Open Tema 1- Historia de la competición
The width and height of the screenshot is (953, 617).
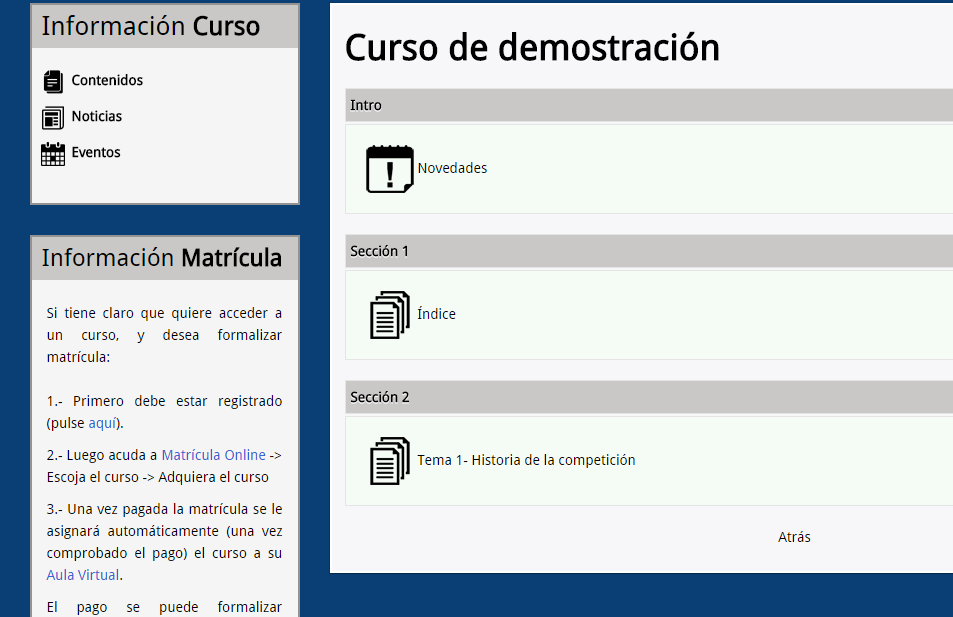[526, 460]
